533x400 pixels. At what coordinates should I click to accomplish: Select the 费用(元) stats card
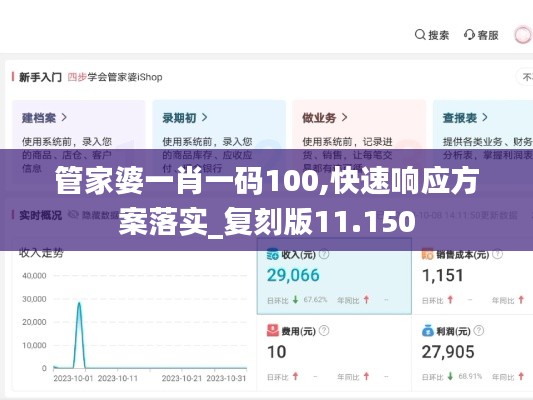pyautogui.click(x=334, y=353)
